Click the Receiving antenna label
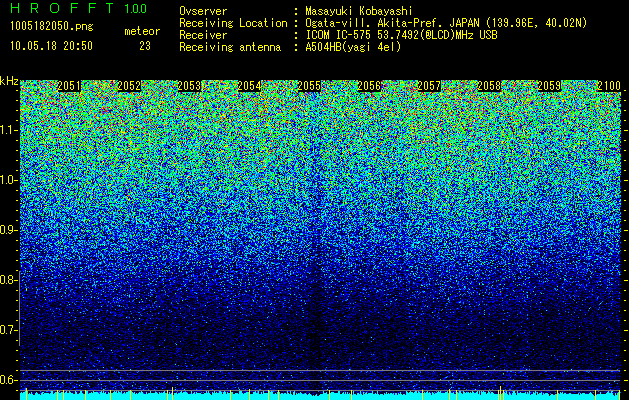Viewport: 629px width, 400px height. 230,47
